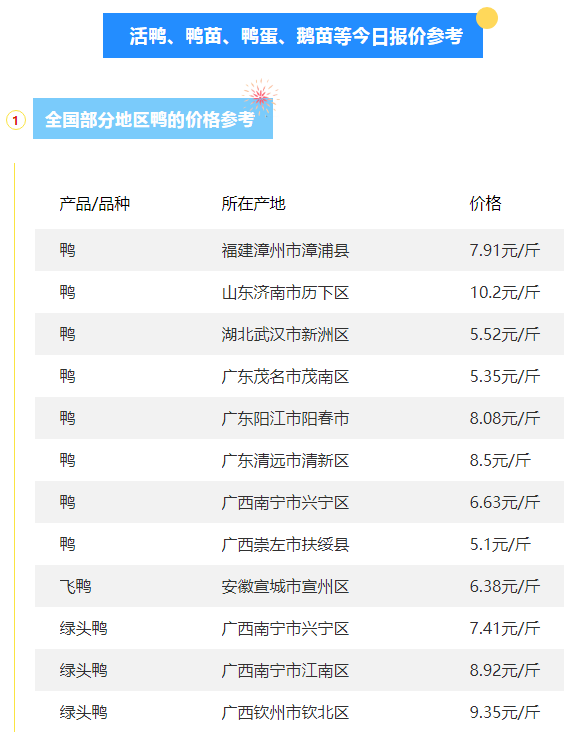
Task: Select the 福建漳州市漳浦县 row
Action: [x=299, y=250]
